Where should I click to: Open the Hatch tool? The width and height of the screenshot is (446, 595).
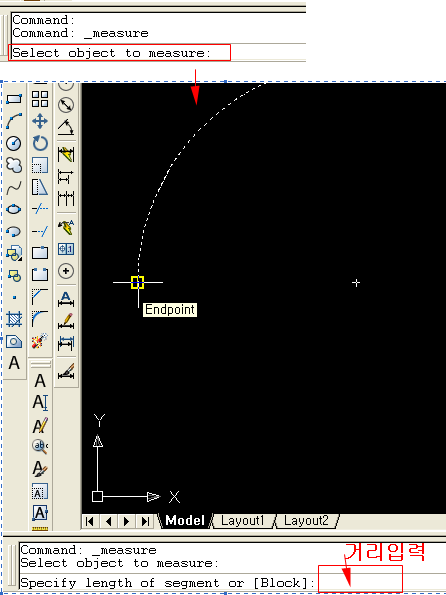coord(14,319)
